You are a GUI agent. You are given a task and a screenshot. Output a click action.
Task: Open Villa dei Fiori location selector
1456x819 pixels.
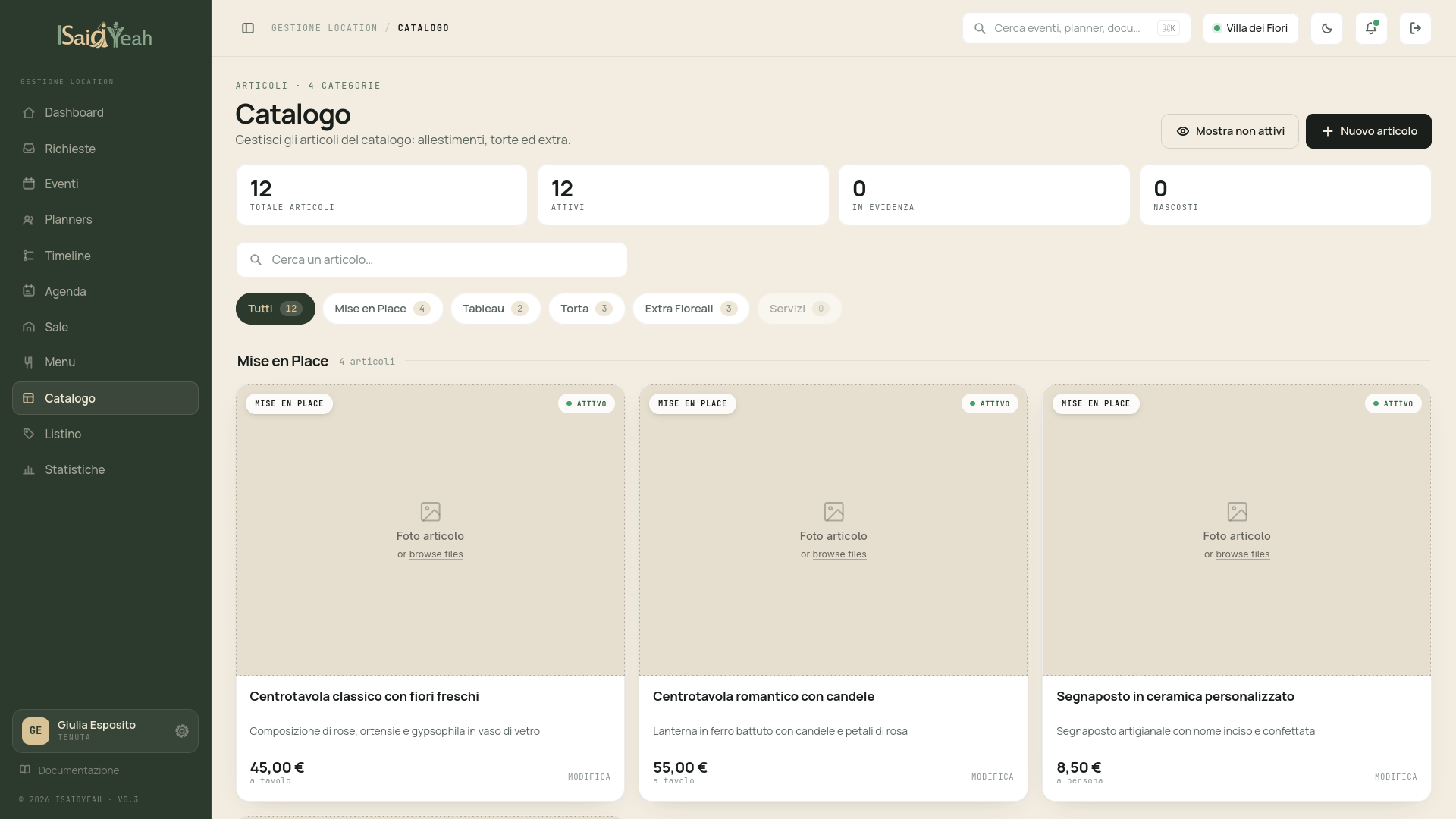click(x=1250, y=28)
